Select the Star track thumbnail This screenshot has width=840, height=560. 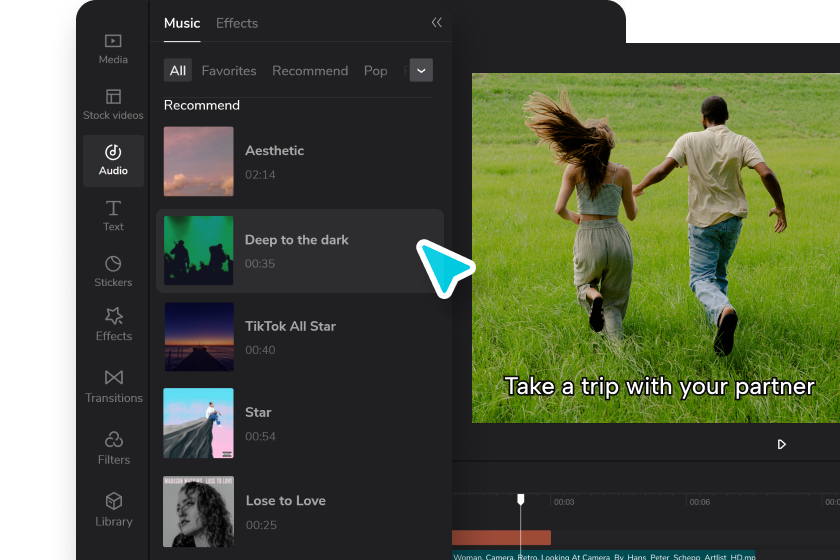(x=198, y=423)
